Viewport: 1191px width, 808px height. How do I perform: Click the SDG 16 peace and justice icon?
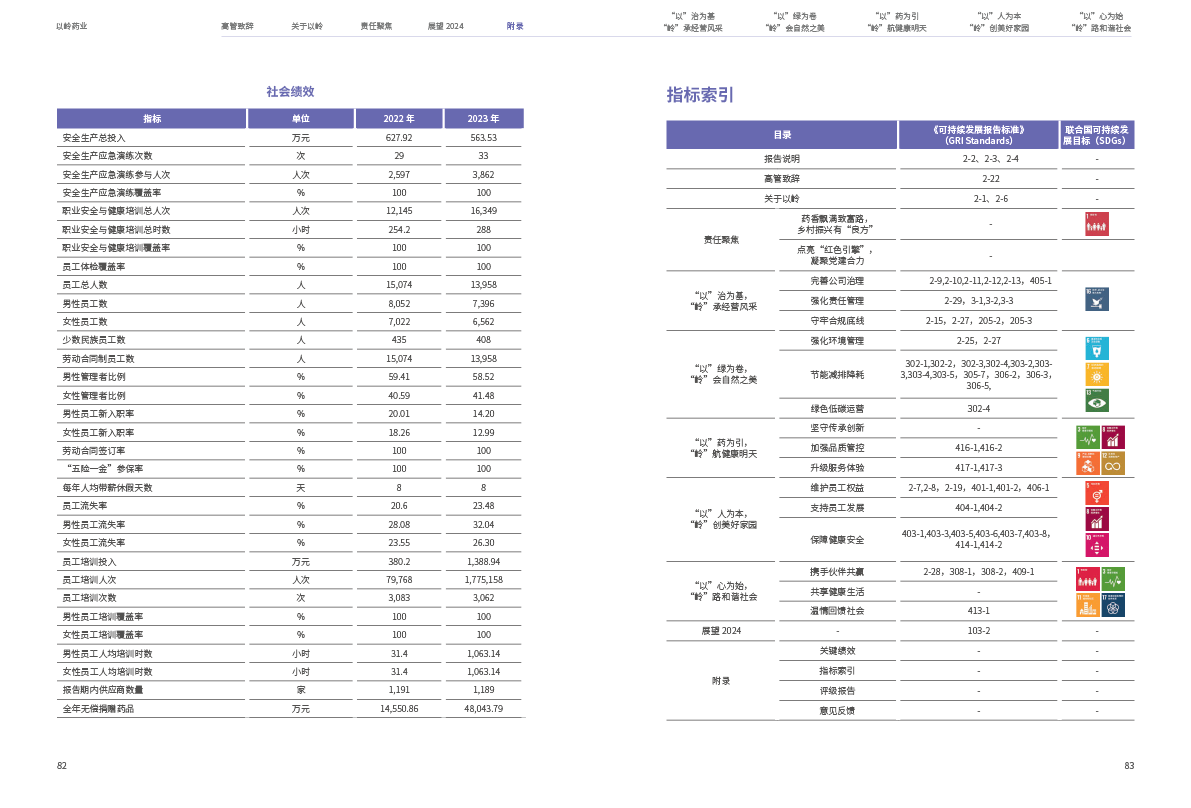pos(1096,299)
